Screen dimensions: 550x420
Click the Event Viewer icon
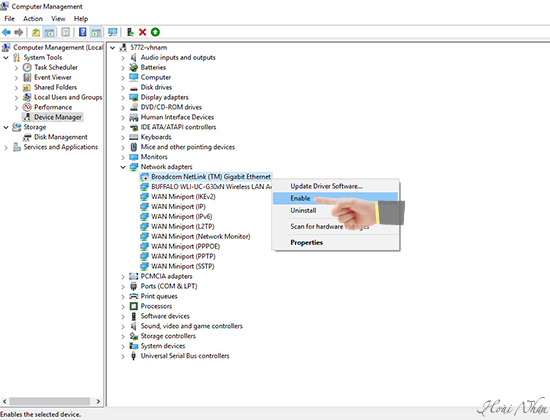(27, 77)
